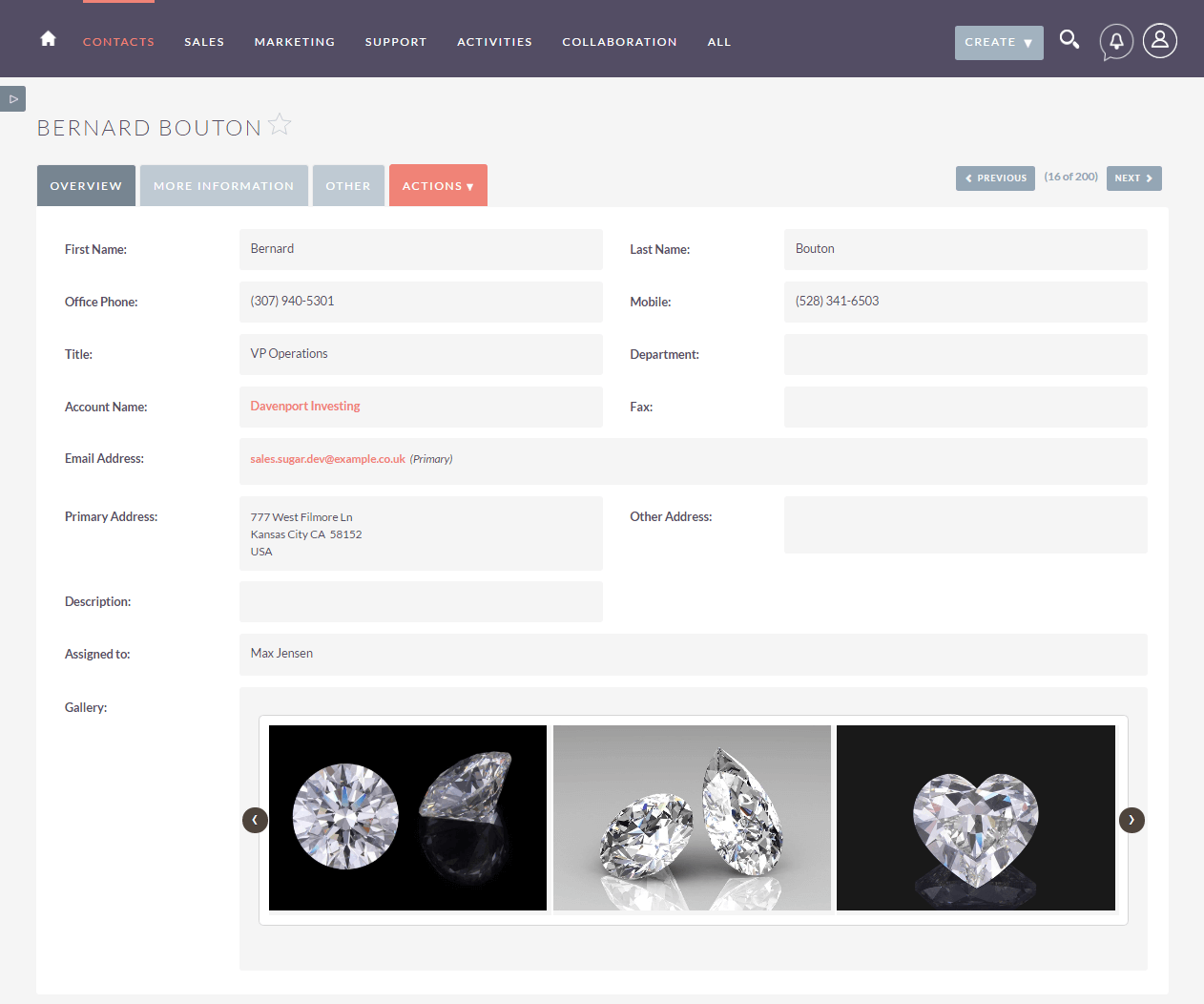Click the empty Description field

click(421, 601)
